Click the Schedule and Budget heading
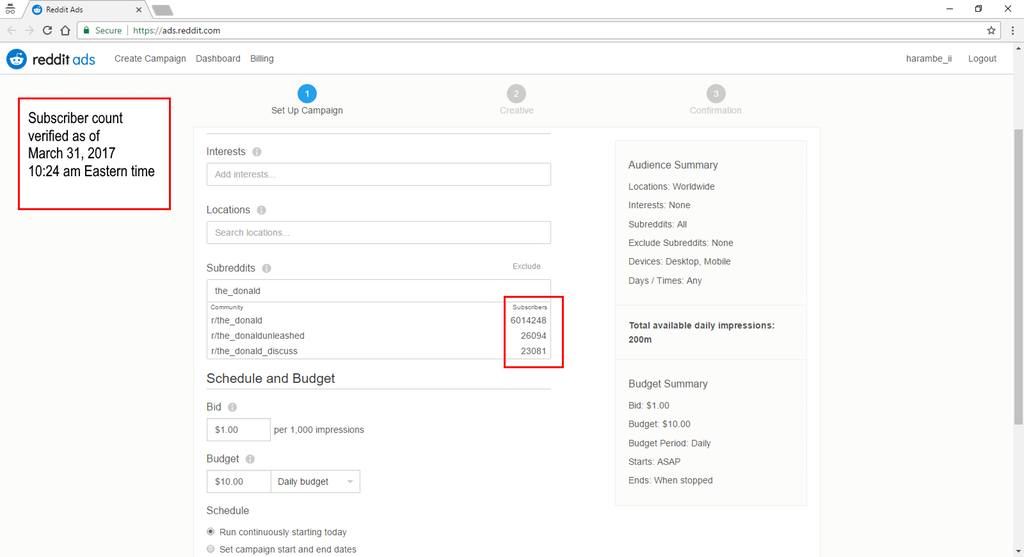The width and height of the screenshot is (1024, 557). [270, 379]
